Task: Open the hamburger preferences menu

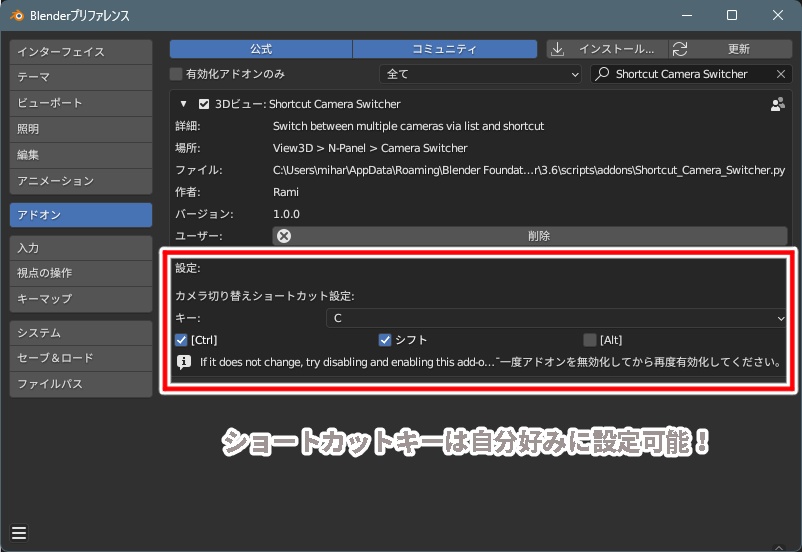Action: pyautogui.click(x=19, y=533)
